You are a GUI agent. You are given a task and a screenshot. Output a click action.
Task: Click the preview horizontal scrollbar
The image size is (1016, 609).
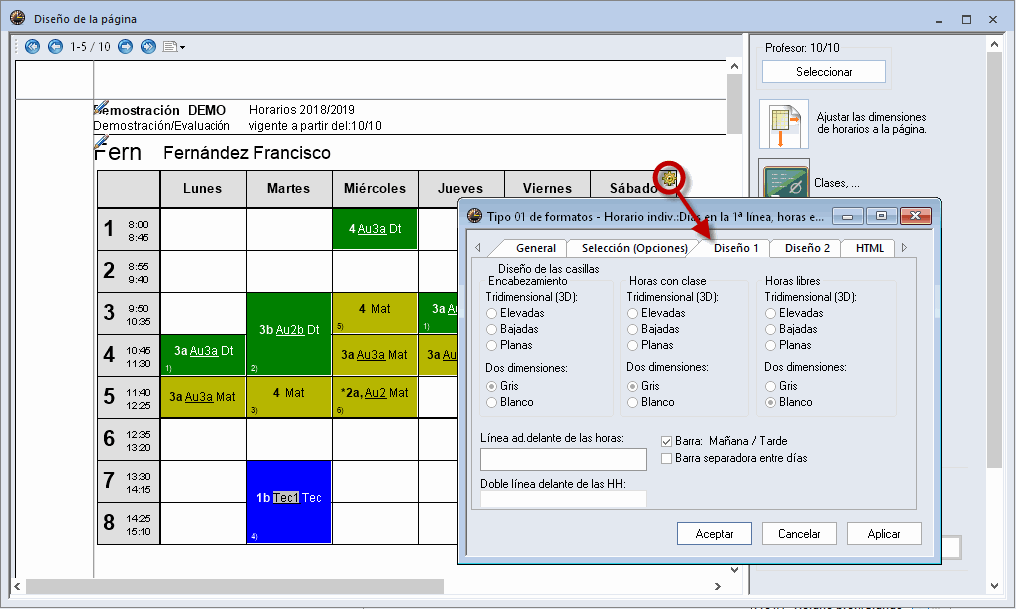(x=235, y=586)
